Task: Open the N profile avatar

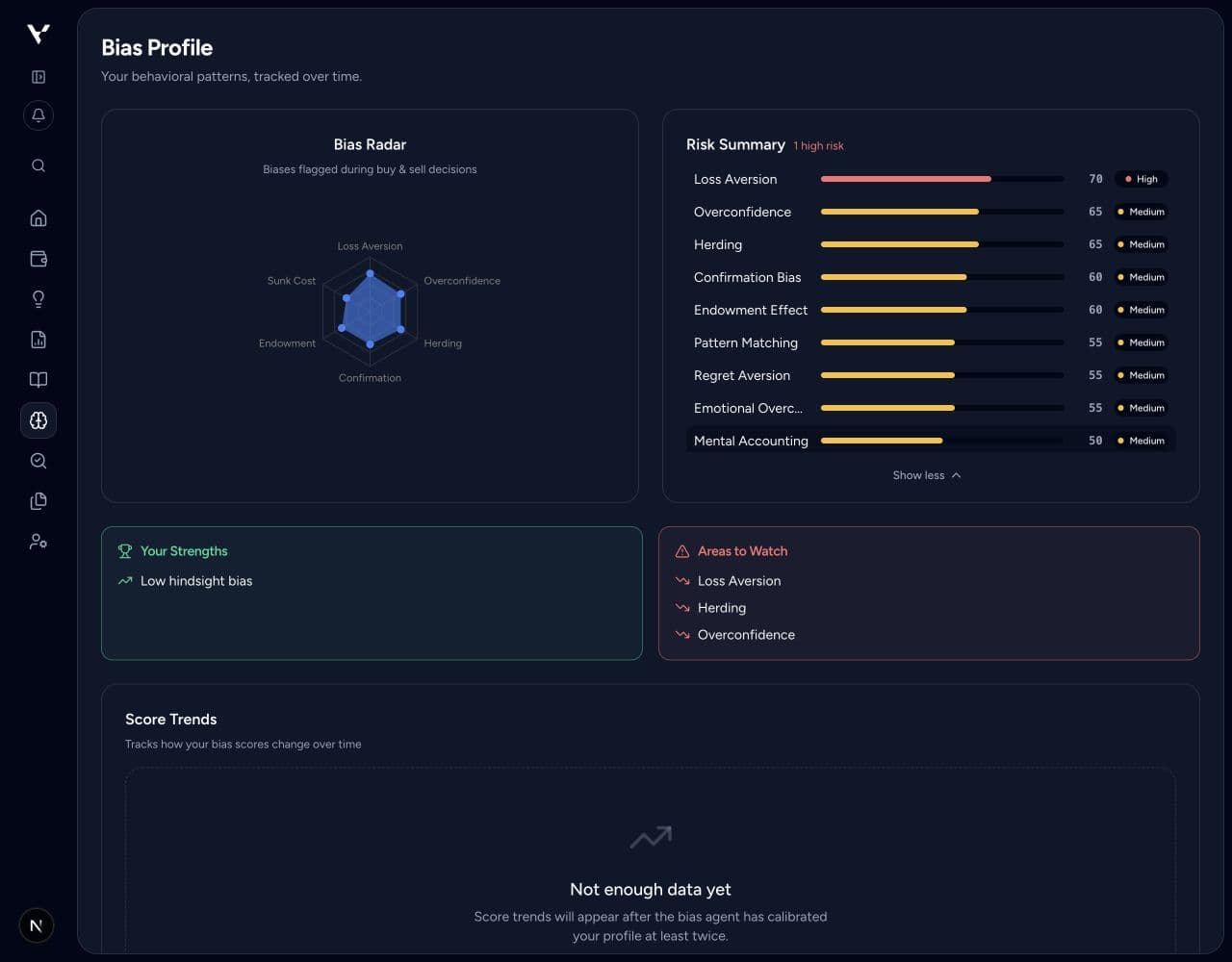Action: pyautogui.click(x=37, y=925)
